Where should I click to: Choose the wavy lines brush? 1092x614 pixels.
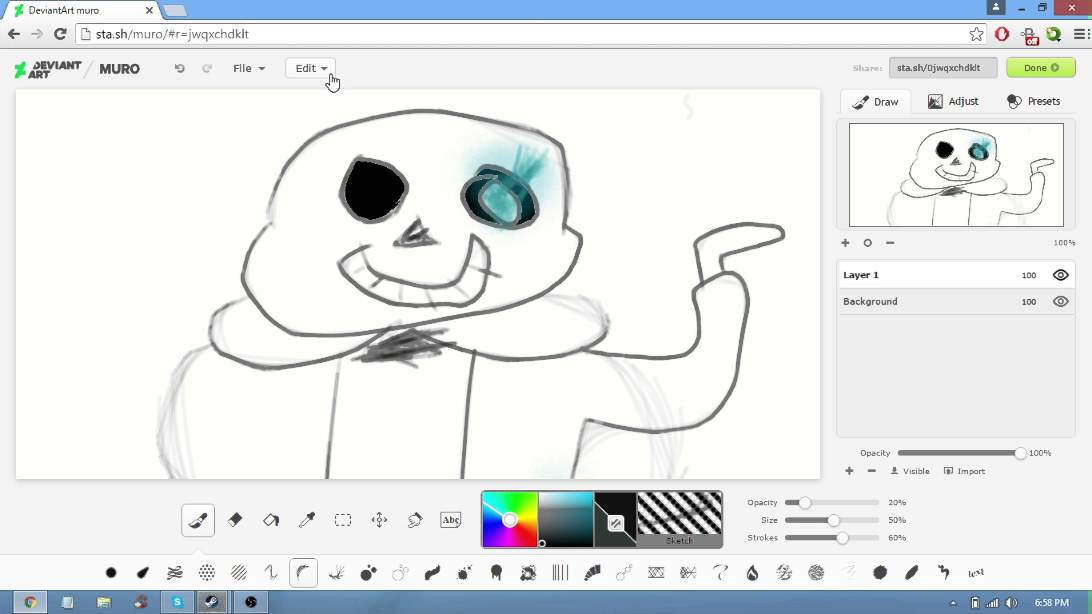point(175,573)
